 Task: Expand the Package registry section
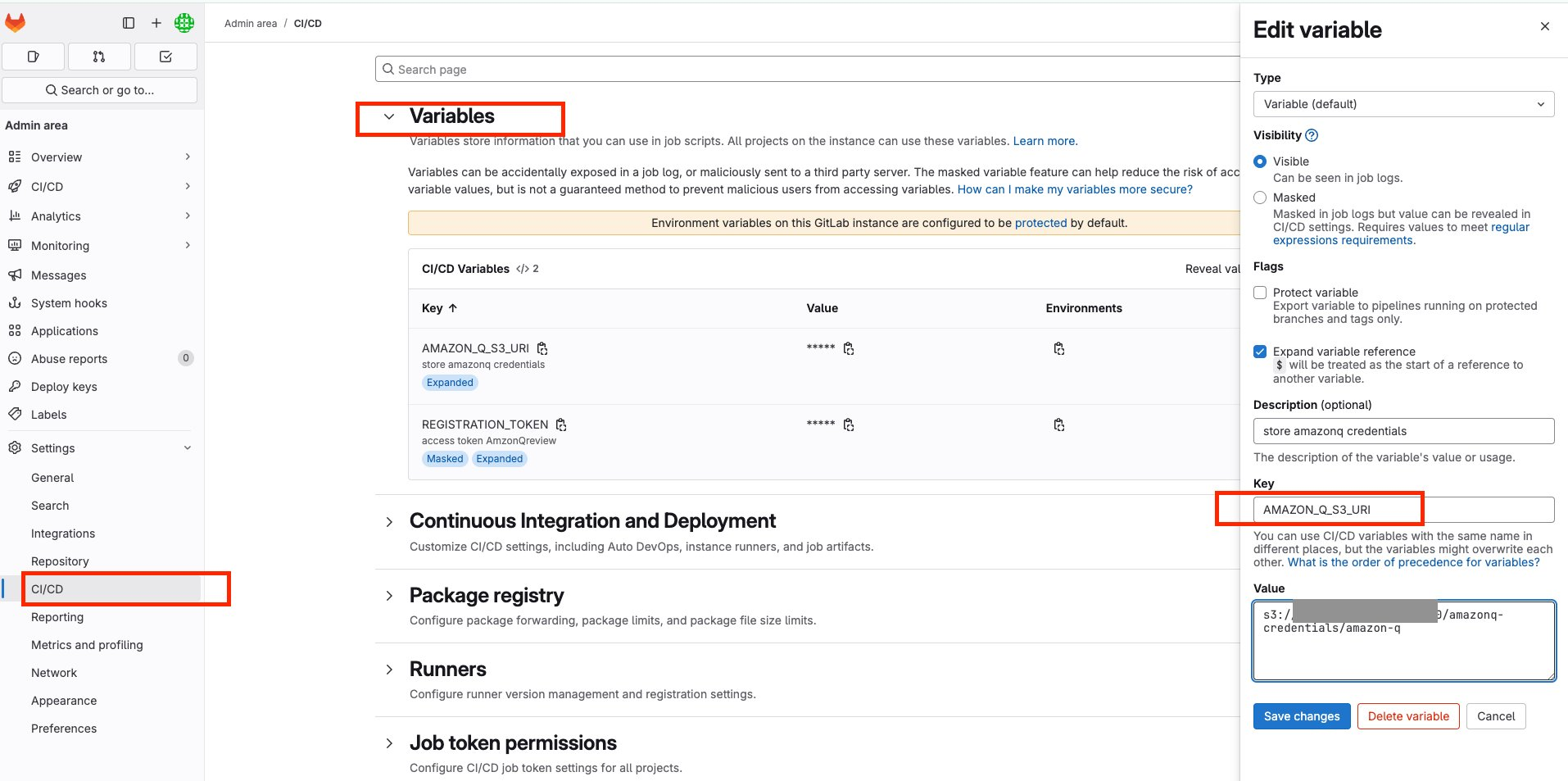389,596
